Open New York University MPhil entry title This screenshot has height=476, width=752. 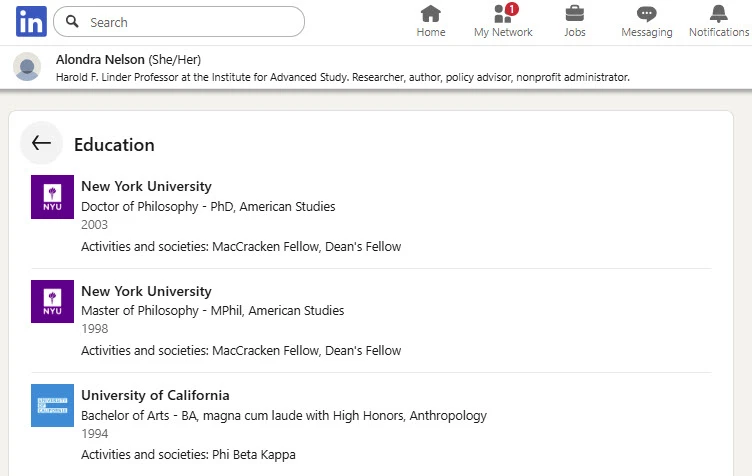click(x=146, y=291)
